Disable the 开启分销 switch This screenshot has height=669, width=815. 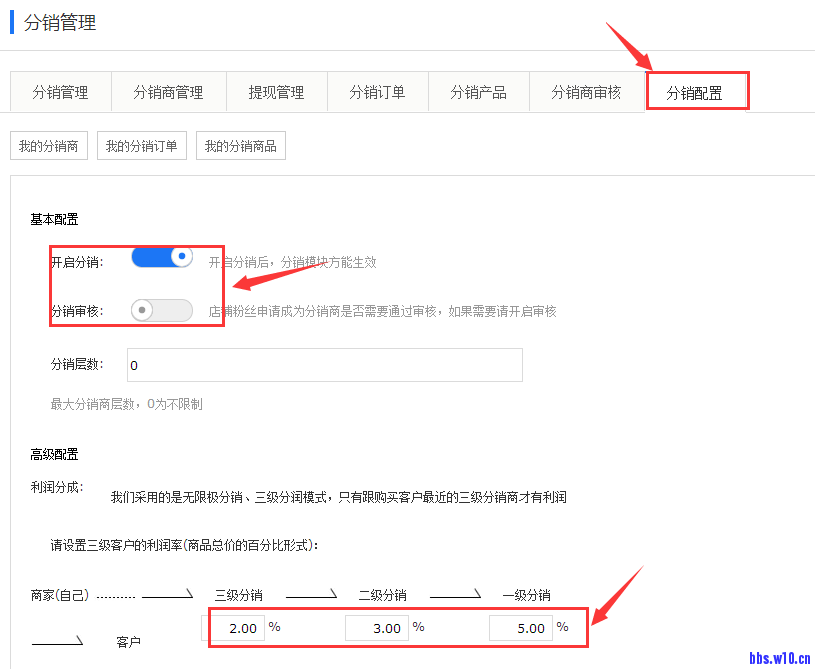coord(162,258)
